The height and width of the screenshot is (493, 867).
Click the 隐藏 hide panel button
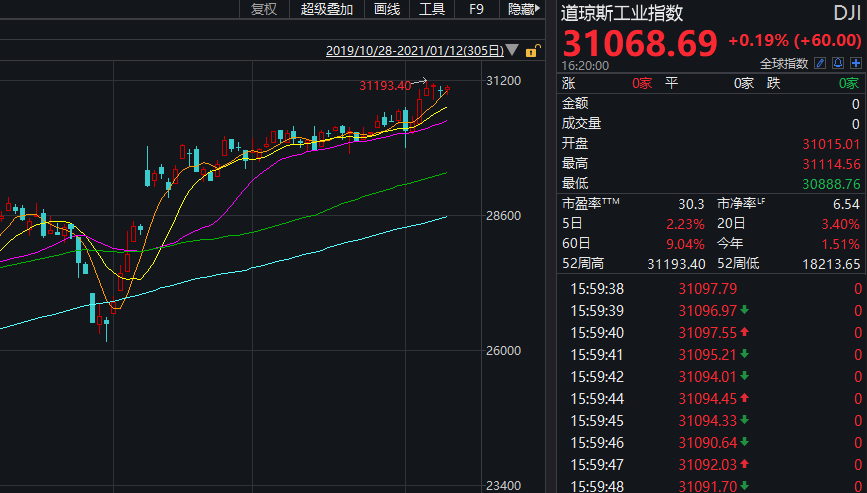tap(523, 9)
